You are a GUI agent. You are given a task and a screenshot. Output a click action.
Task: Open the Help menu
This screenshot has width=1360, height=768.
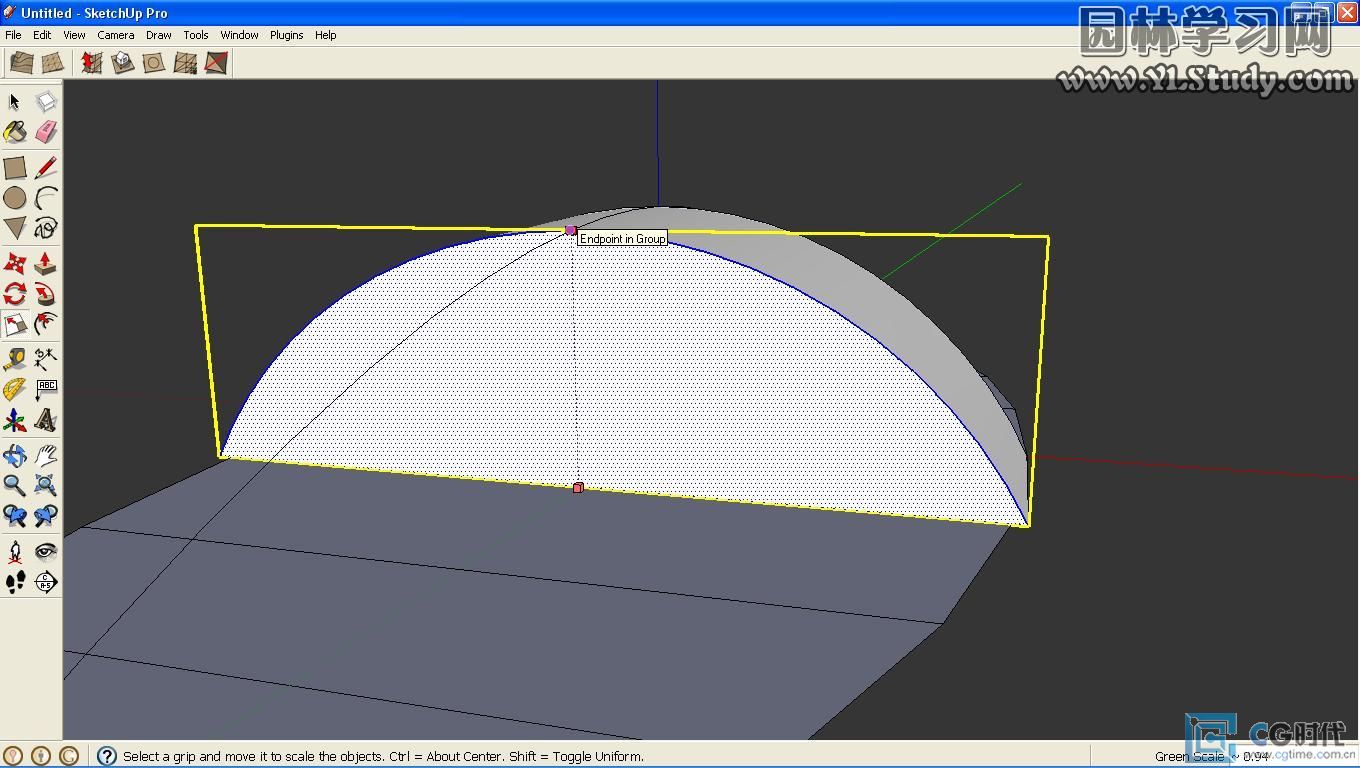[326, 35]
